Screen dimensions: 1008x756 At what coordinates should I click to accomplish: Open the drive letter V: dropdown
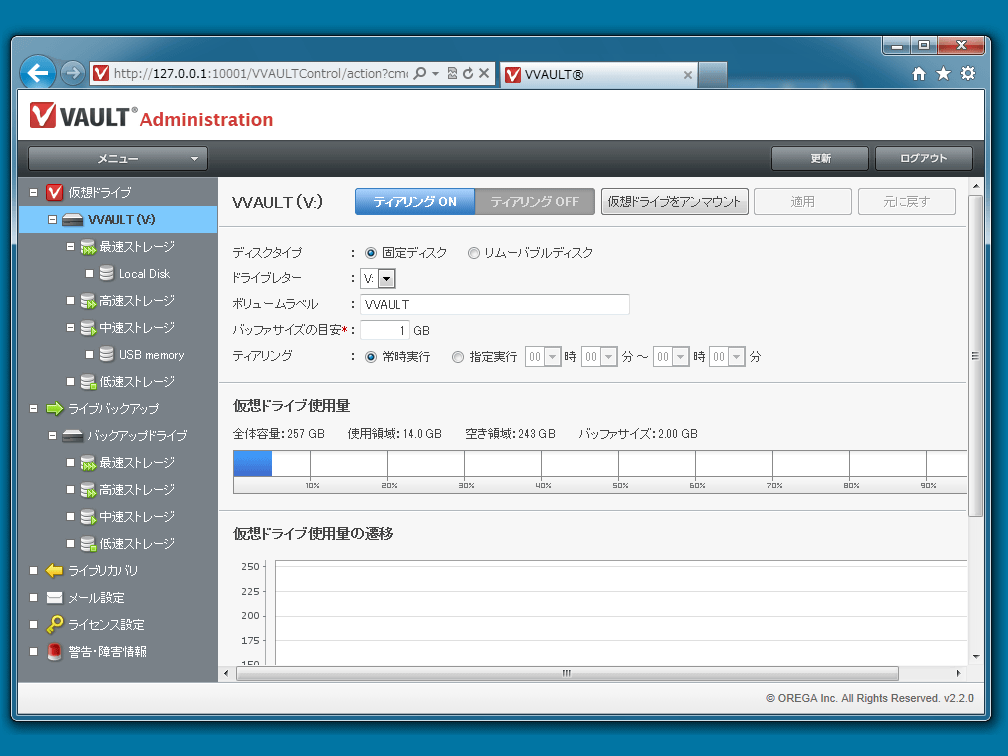[x=386, y=278]
